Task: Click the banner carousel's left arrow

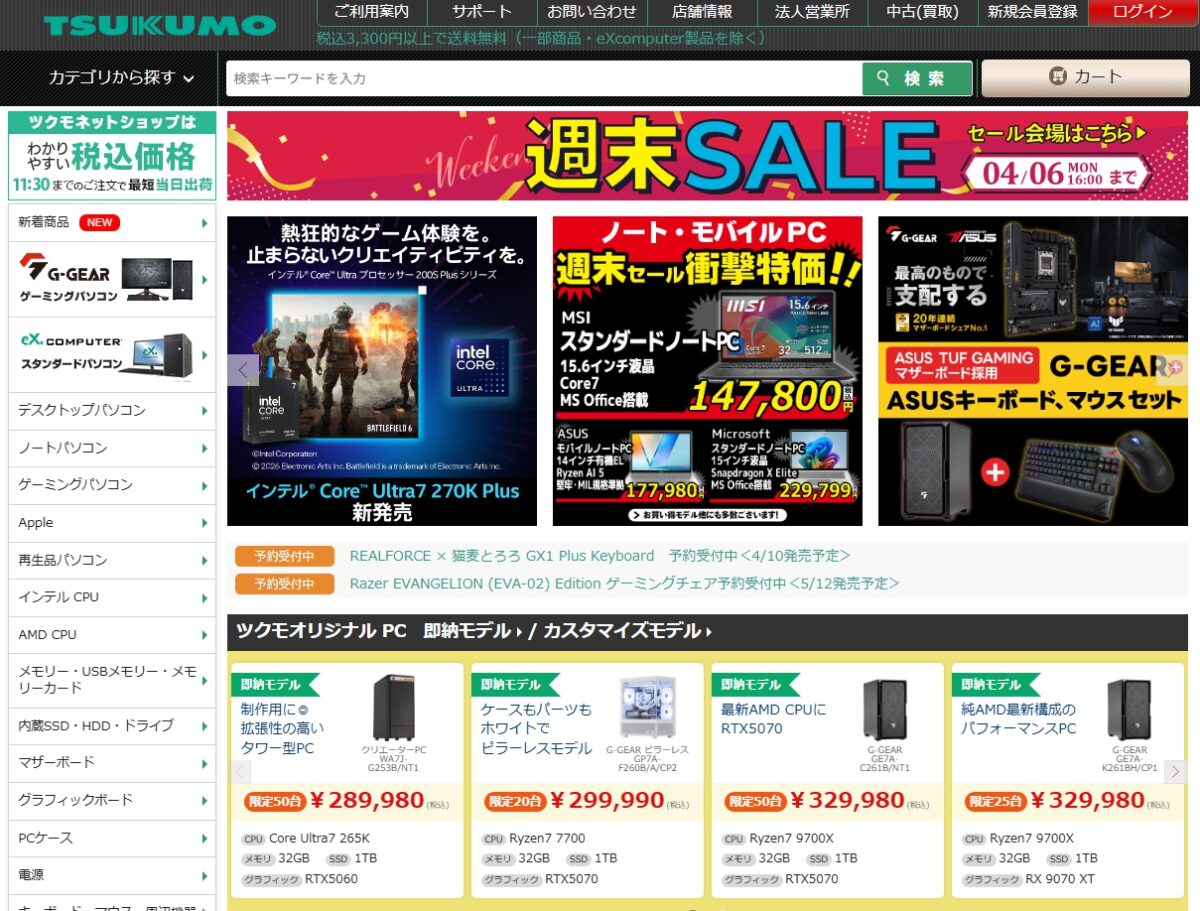Action: point(242,370)
